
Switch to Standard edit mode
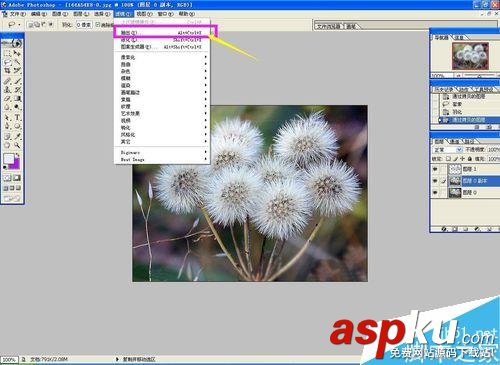7,178
